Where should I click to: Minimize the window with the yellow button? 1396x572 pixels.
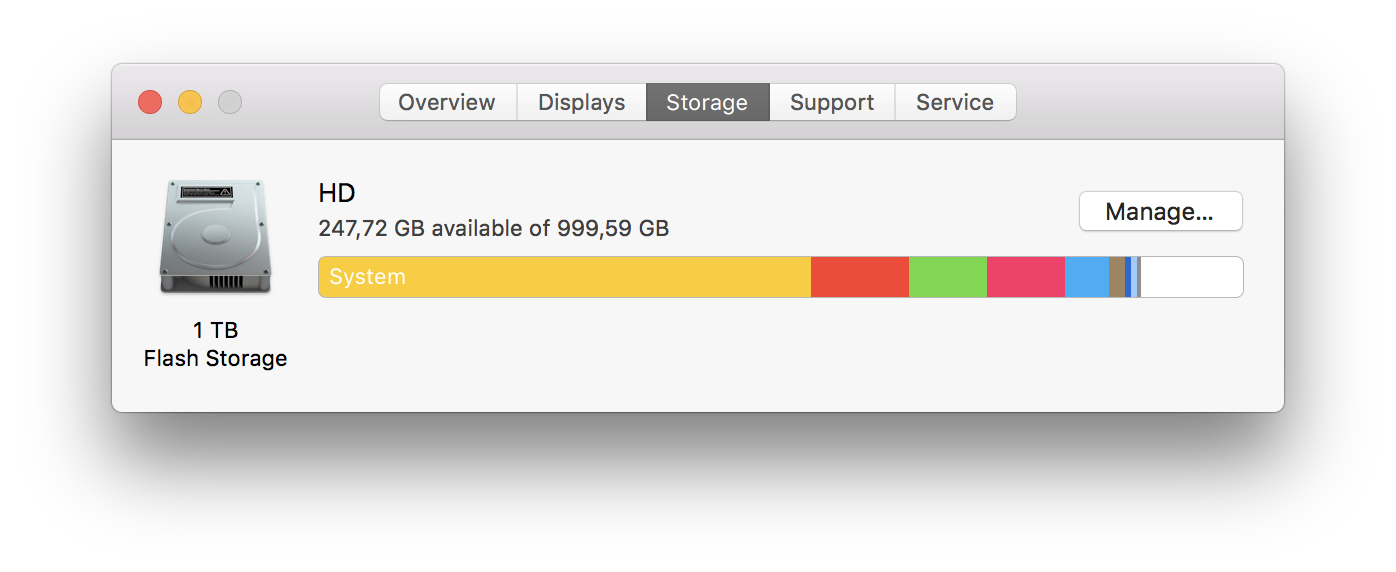click(x=190, y=102)
